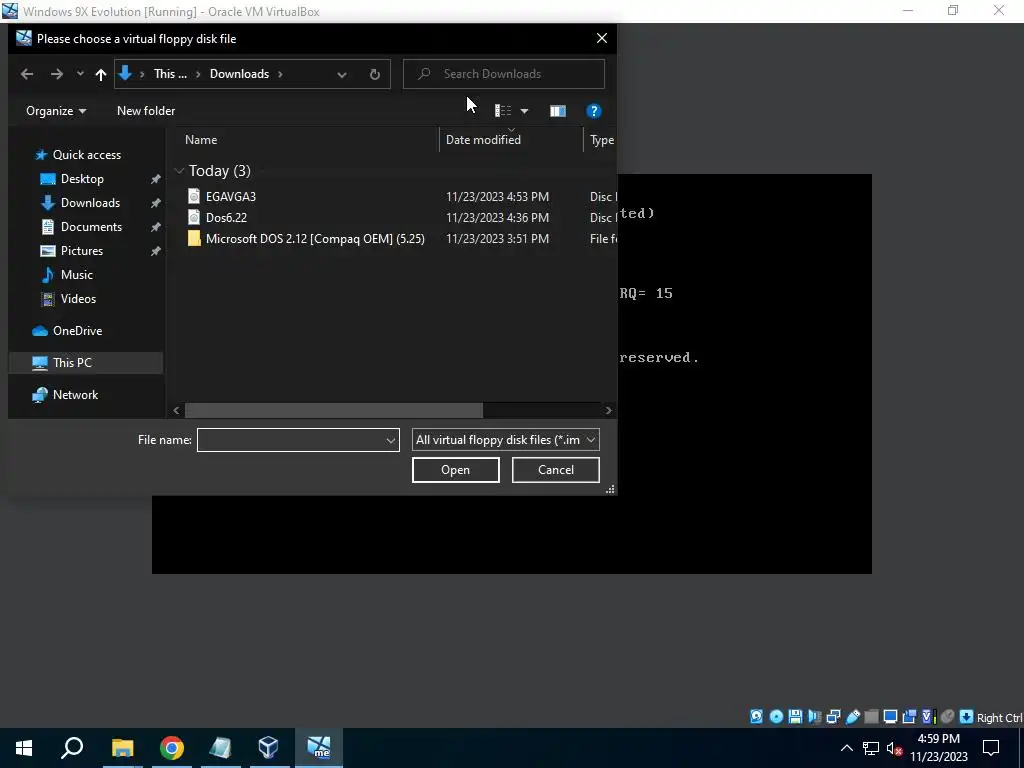Refresh the Downloads folder view
1024x768 pixels.
(374, 74)
